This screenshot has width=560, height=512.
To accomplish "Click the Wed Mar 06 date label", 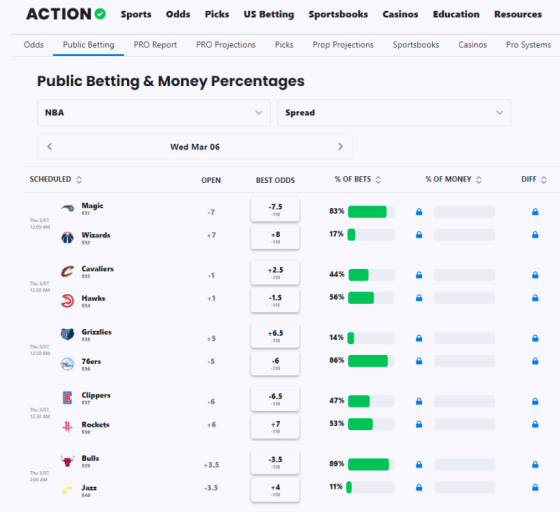I will pyautogui.click(x=195, y=147).
